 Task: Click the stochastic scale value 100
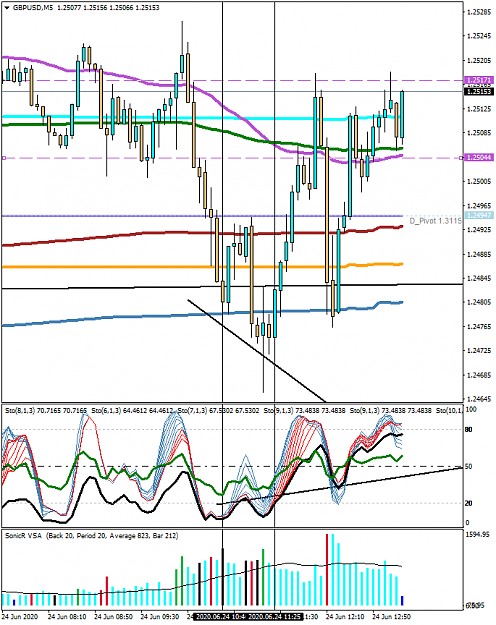471,410
